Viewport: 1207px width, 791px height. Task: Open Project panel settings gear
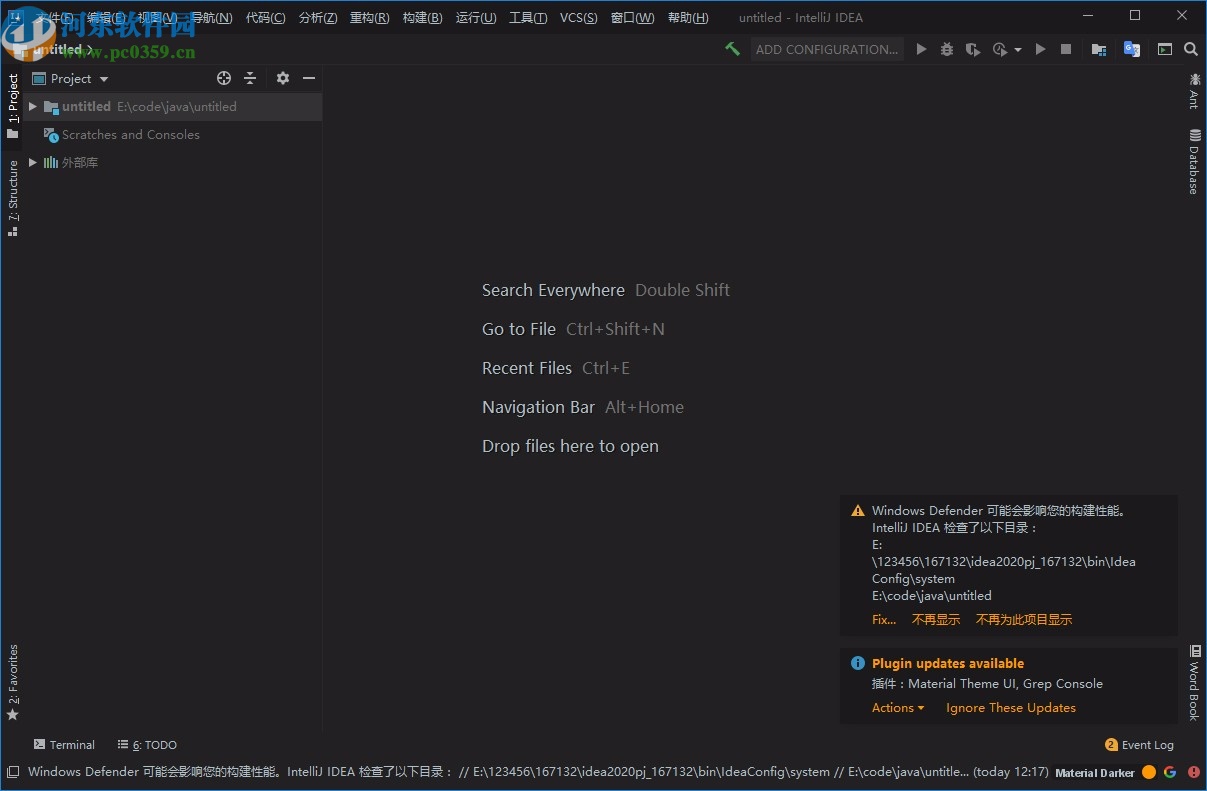(x=282, y=78)
